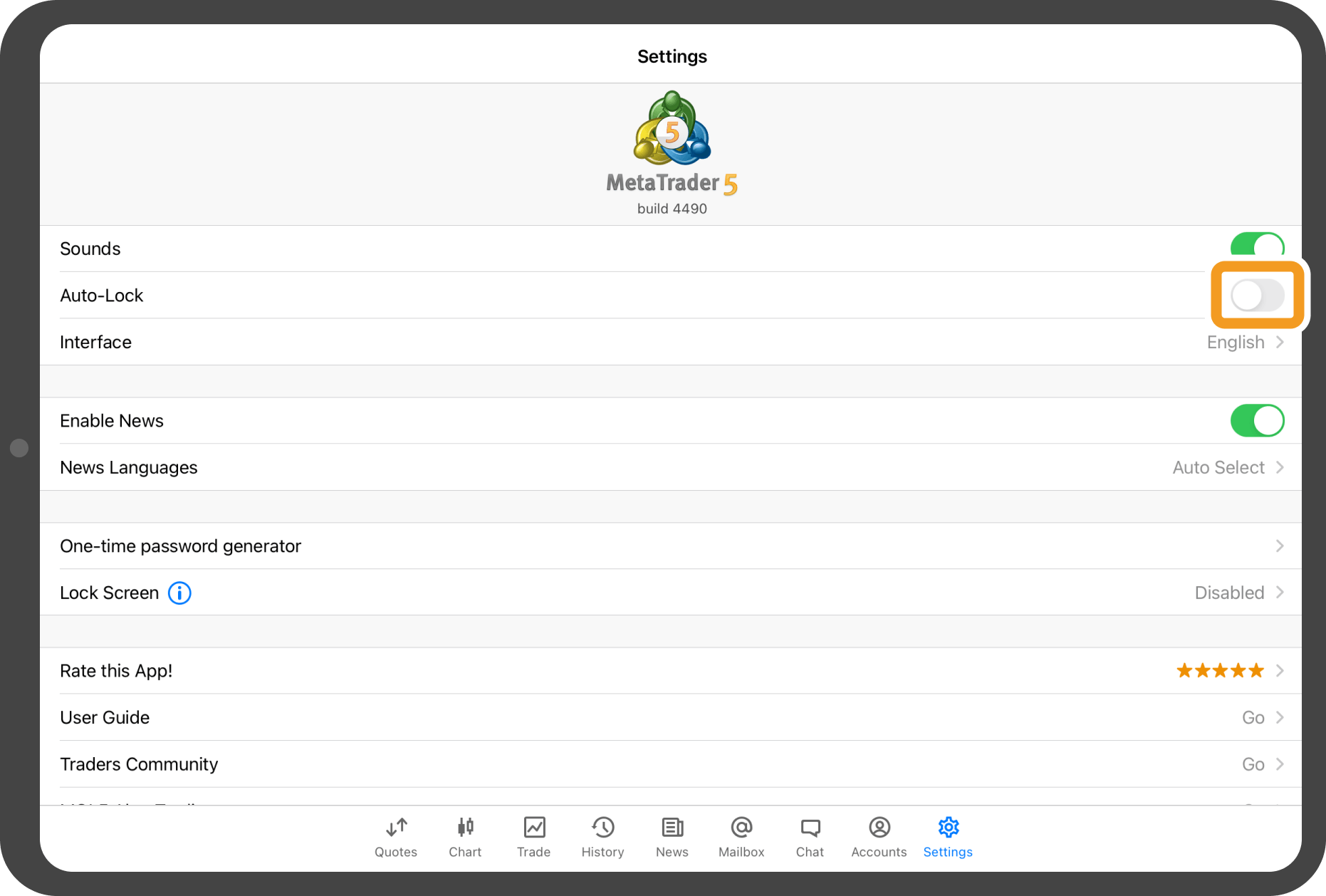Open the Accounts profile icon
1326x896 pixels.
pyautogui.click(x=879, y=828)
